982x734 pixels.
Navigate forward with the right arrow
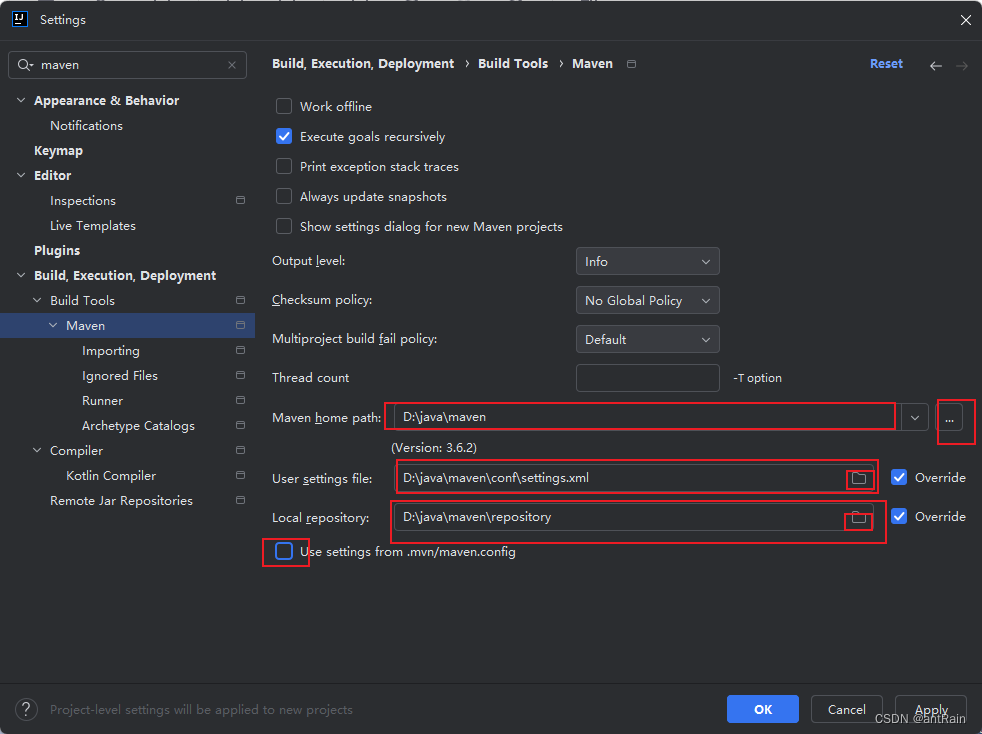(962, 66)
